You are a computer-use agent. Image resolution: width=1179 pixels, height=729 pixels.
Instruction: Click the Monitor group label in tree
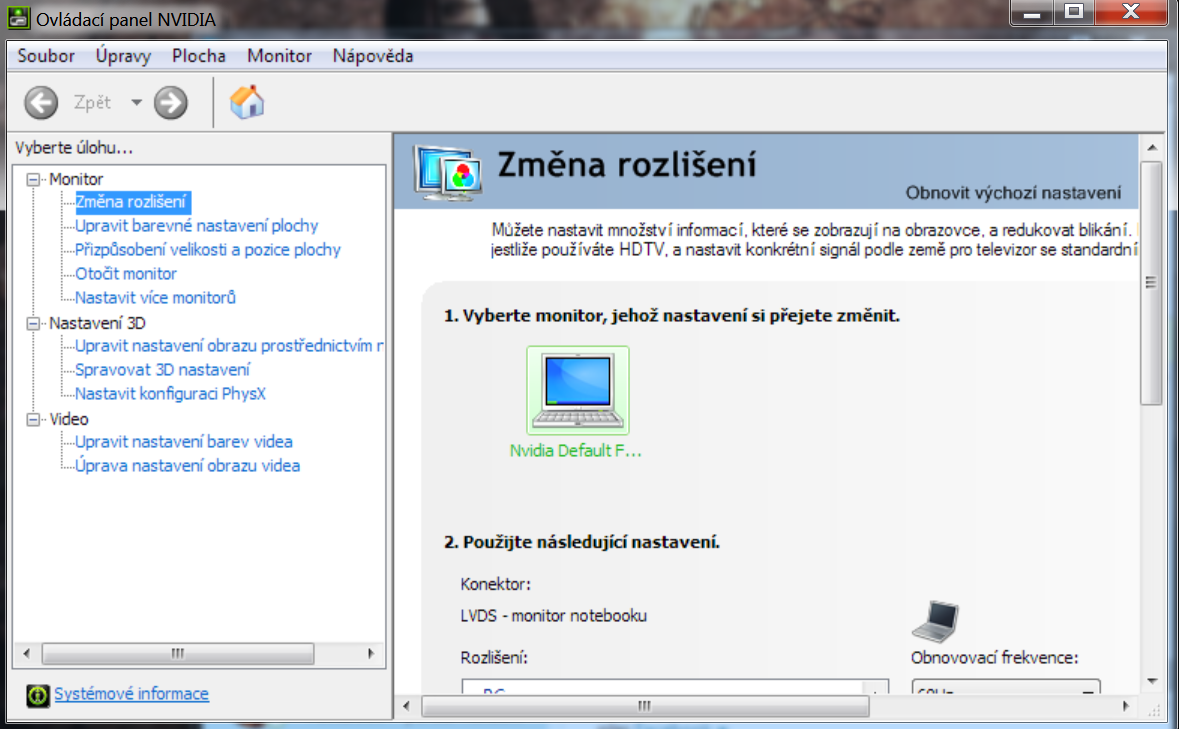[76, 179]
